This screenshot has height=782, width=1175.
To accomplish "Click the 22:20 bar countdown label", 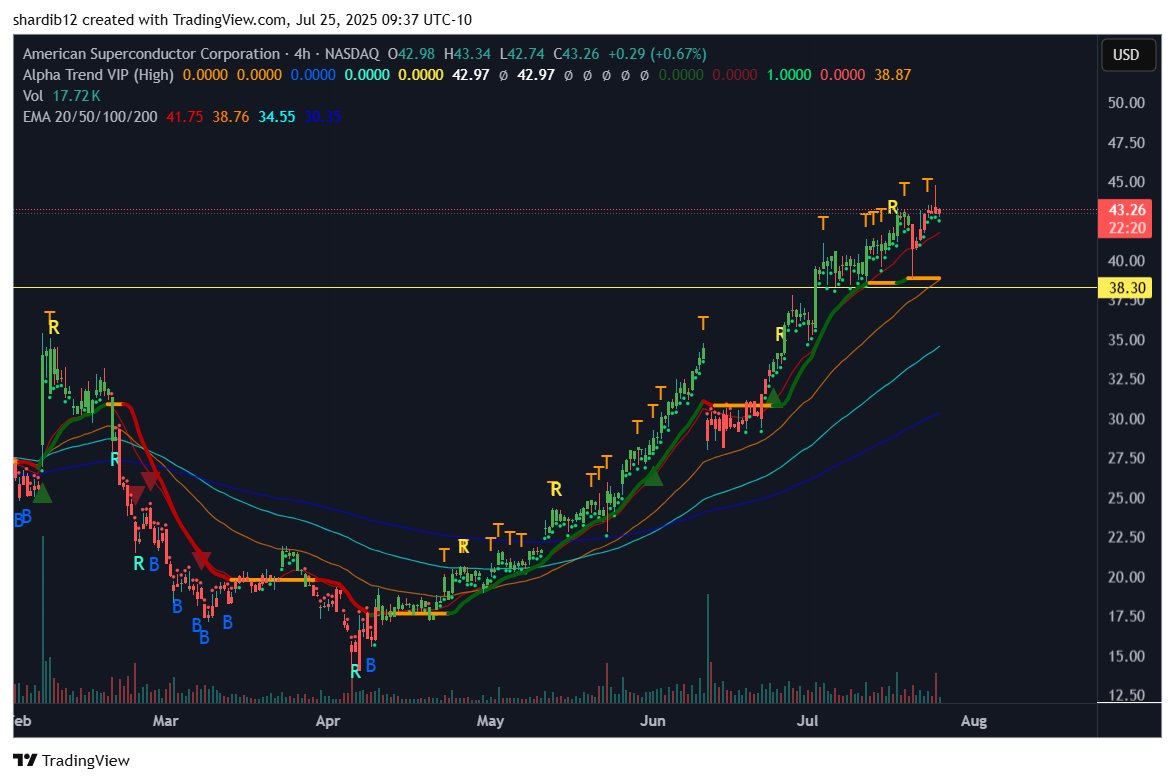I will click(x=1127, y=228).
